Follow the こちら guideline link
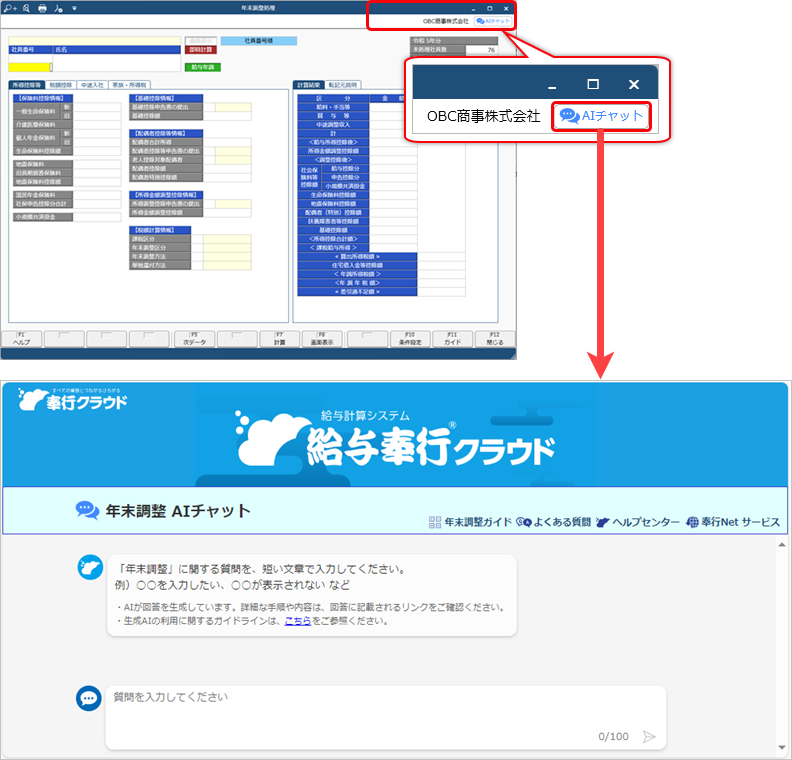 tap(298, 621)
